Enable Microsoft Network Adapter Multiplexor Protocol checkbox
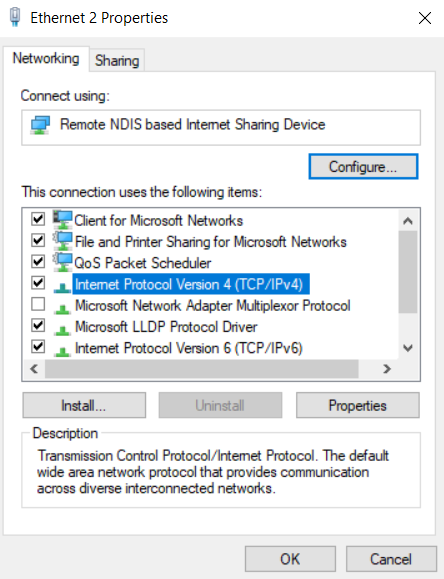The height and width of the screenshot is (579, 444). (x=38, y=304)
